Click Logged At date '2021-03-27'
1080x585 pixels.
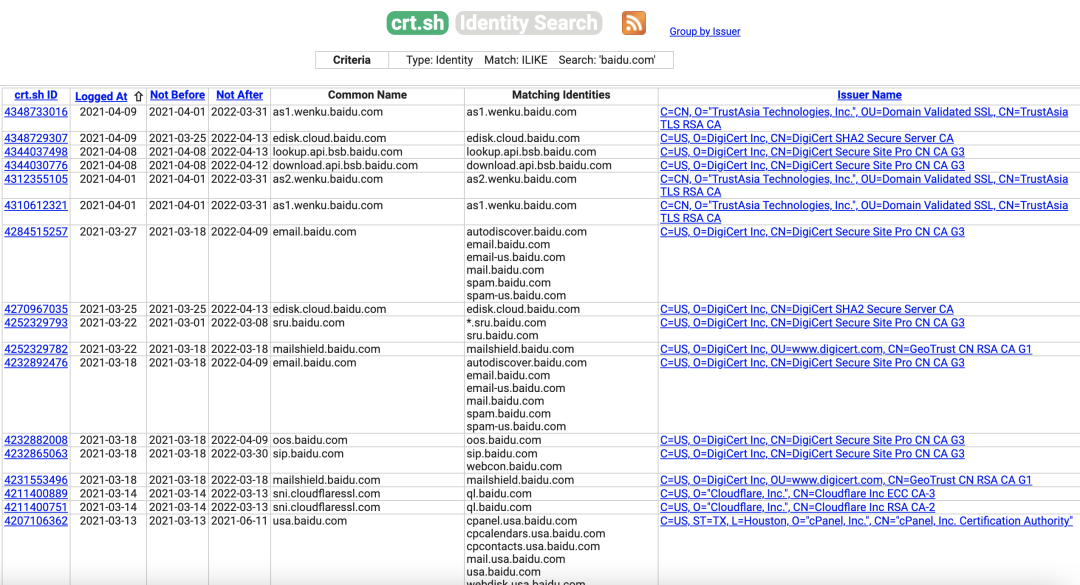[x=108, y=232]
